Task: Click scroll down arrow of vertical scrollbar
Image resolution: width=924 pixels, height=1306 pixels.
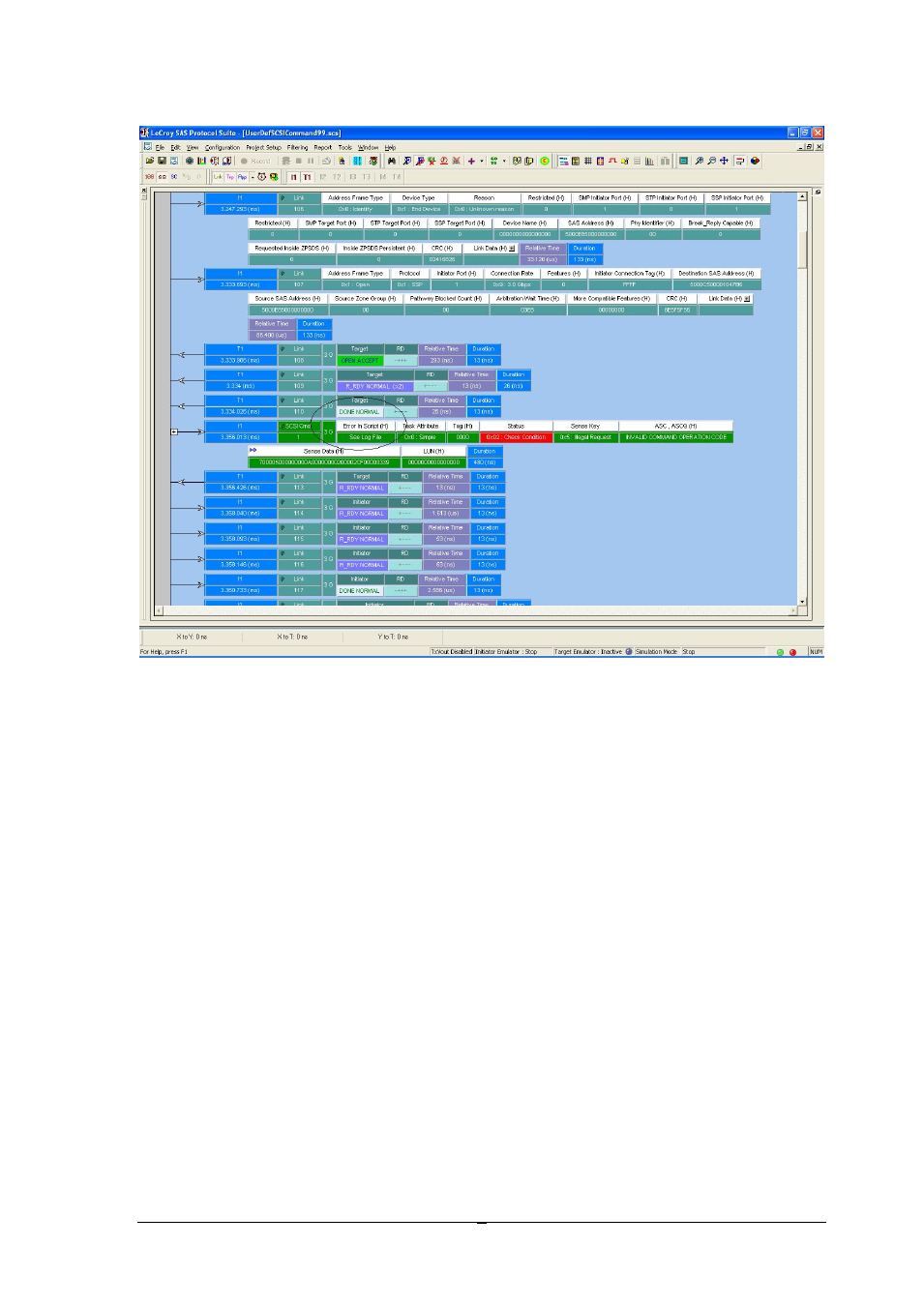Action: (802, 602)
